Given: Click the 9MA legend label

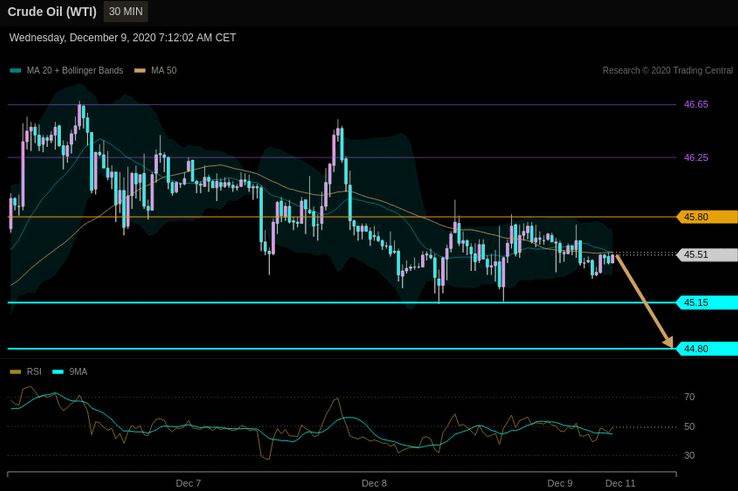Looking at the screenshot, I should pos(78,372).
